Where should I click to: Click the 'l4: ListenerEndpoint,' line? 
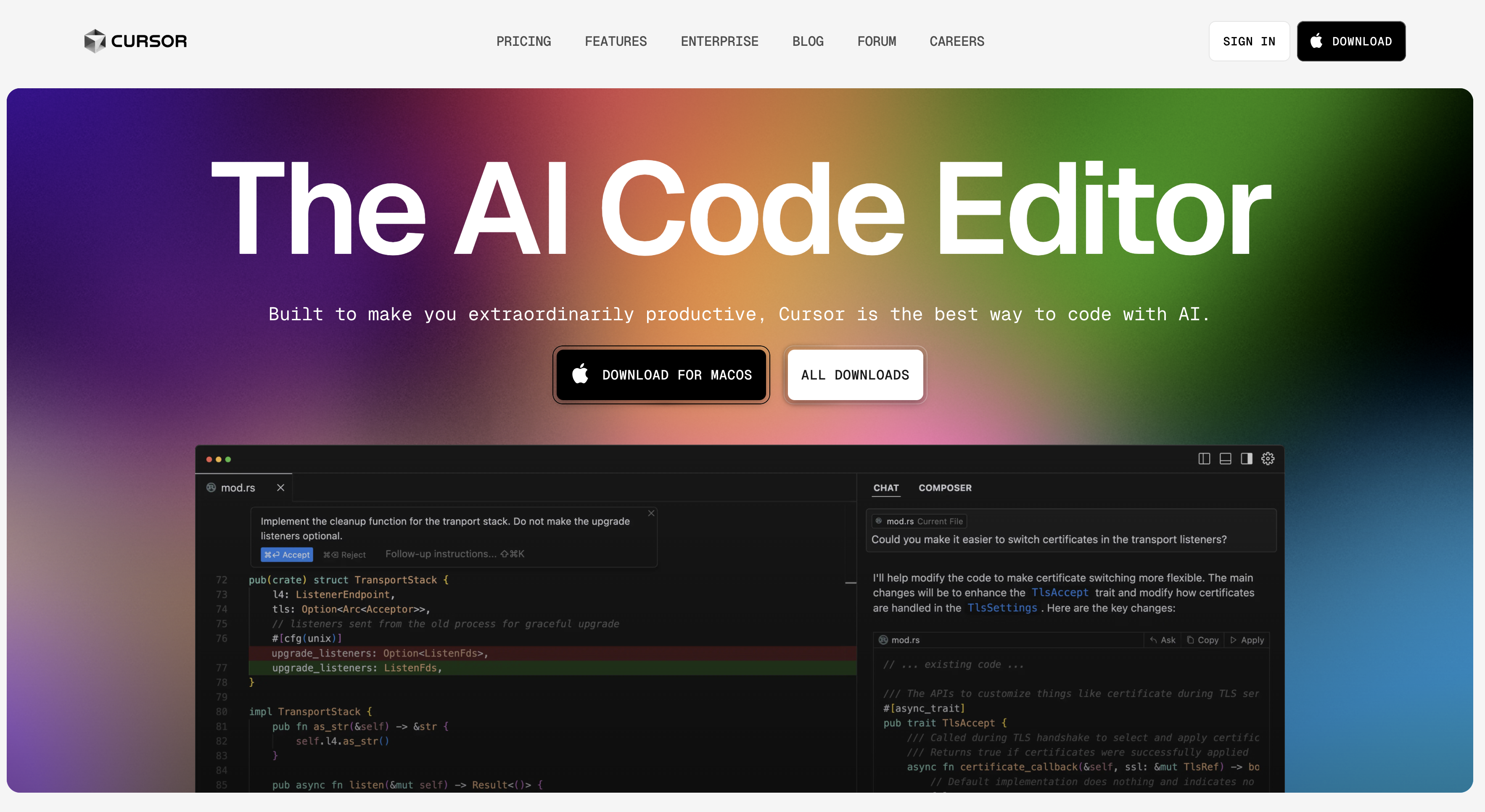[333, 594]
